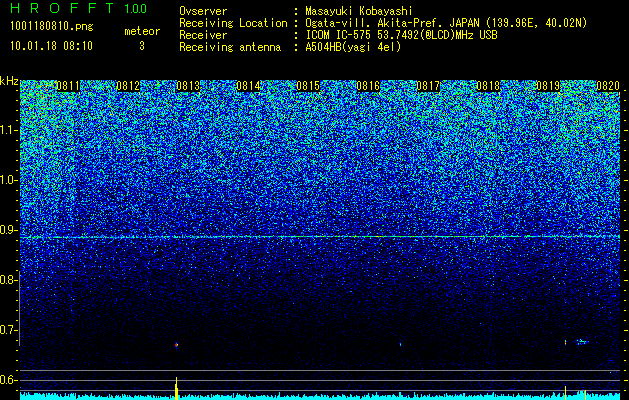The width and height of the screenshot is (629, 400).
Task: Click the 'meteor' label
Action: (x=142, y=31)
